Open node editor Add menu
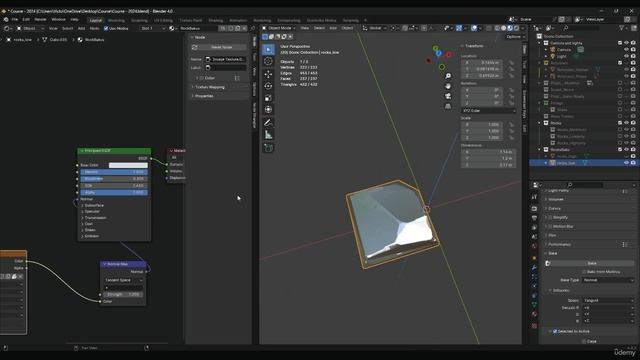 tap(82, 29)
